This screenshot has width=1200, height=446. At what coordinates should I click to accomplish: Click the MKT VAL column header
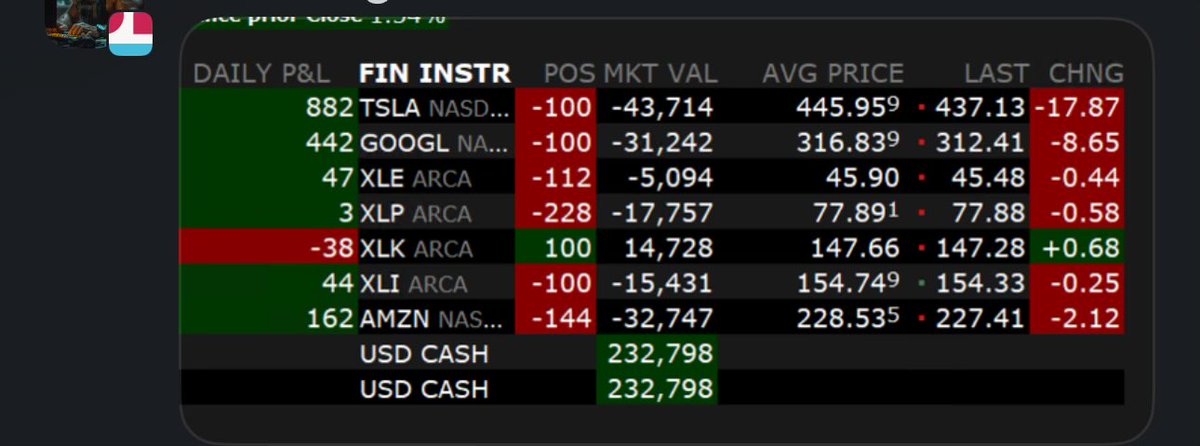660,73
